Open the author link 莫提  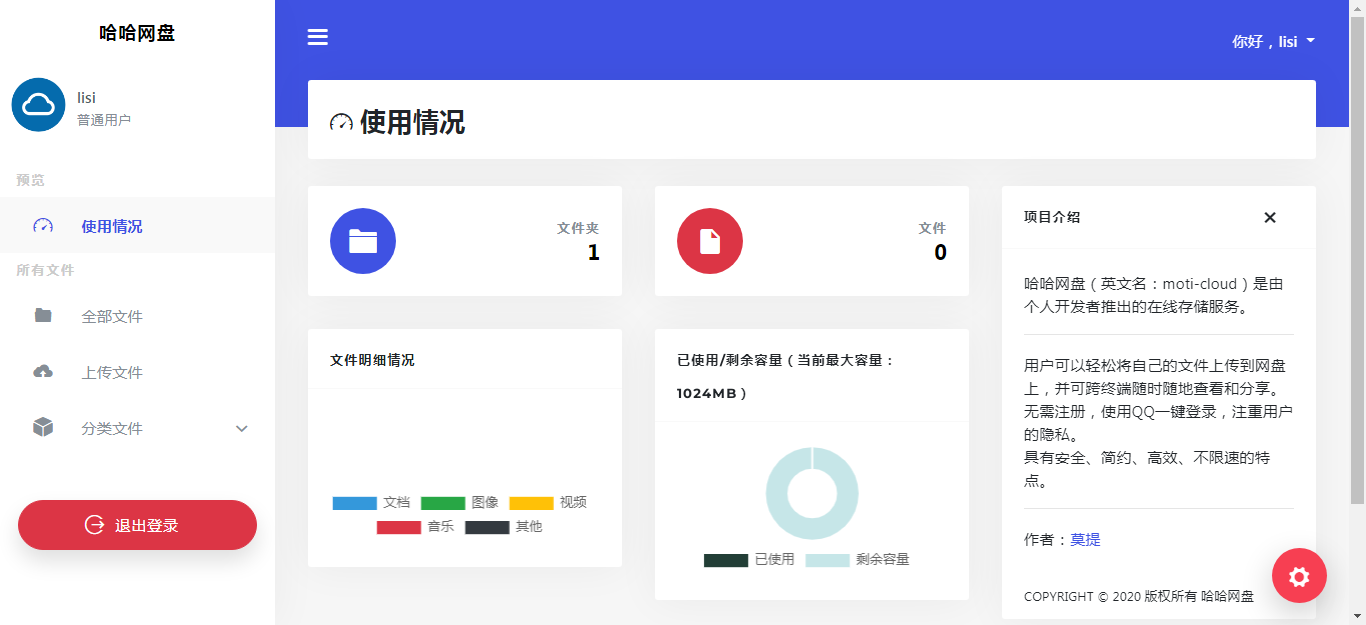point(1085,539)
